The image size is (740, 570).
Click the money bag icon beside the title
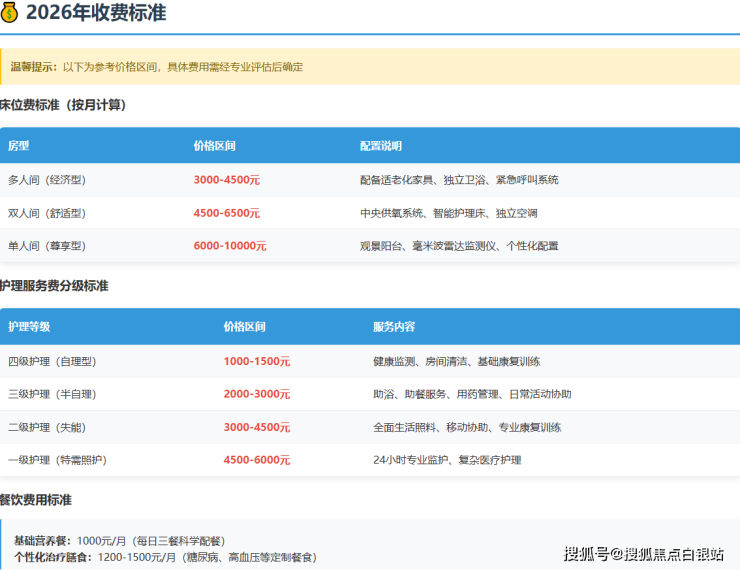point(10,14)
